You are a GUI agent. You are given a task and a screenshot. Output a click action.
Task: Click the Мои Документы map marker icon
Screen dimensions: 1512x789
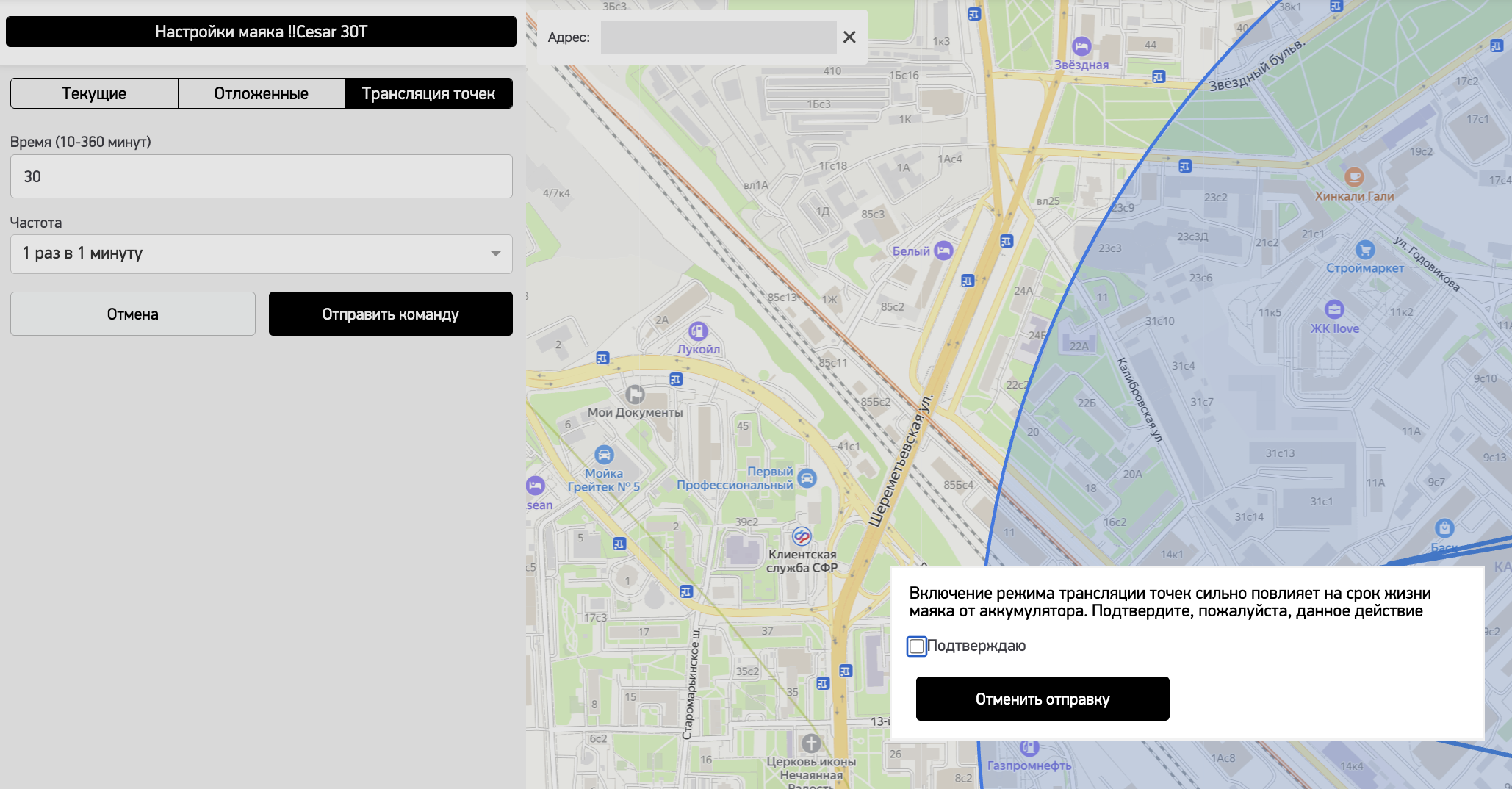click(635, 394)
